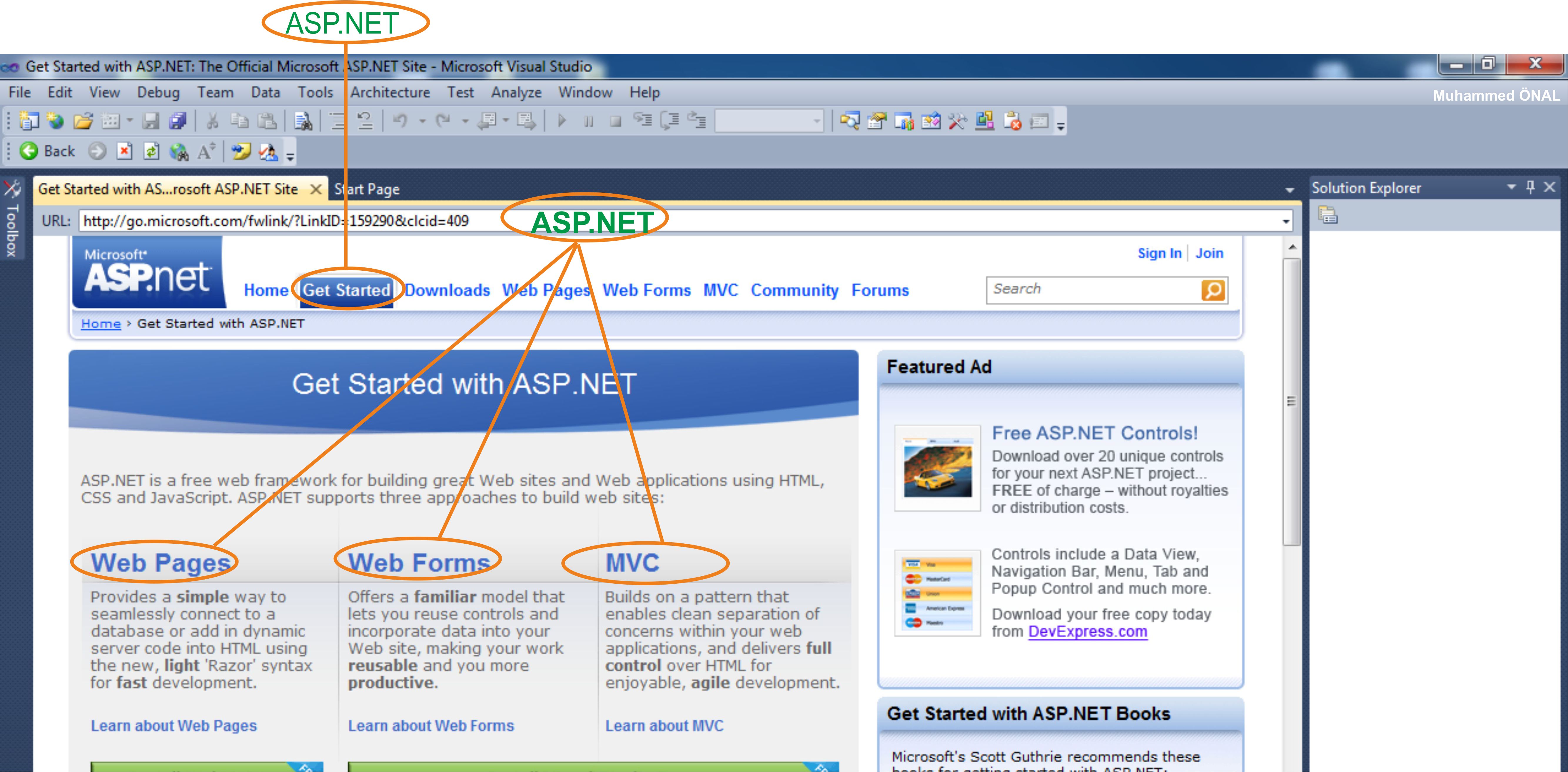Viewport: 1568px width, 772px height.
Task: Open the Redo history dropdown arrow
Action: pyautogui.click(x=465, y=121)
